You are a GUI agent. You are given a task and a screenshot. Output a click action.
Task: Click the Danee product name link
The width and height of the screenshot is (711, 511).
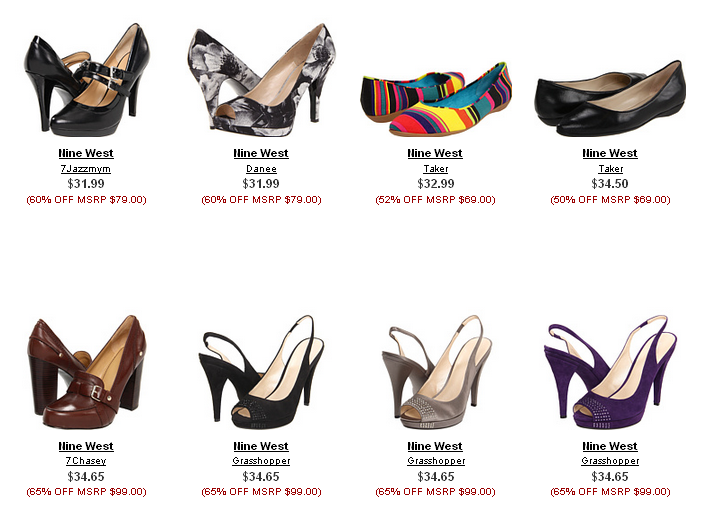(x=261, y=169)
